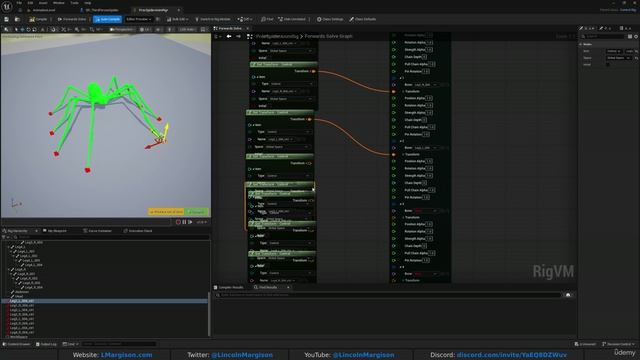Image resolution: width=640 pixels, height=360 pixels.
Task: Click the Position Alpha value of element 1
Action: 429,98
